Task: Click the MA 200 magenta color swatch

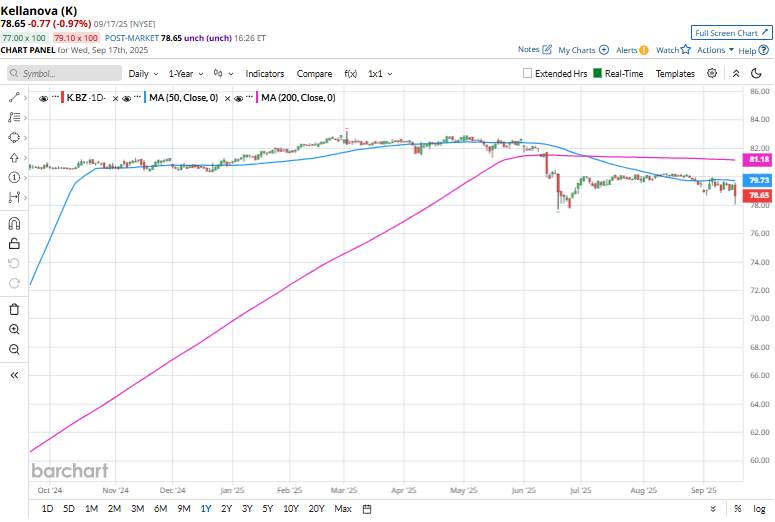Action: point(257,98)
